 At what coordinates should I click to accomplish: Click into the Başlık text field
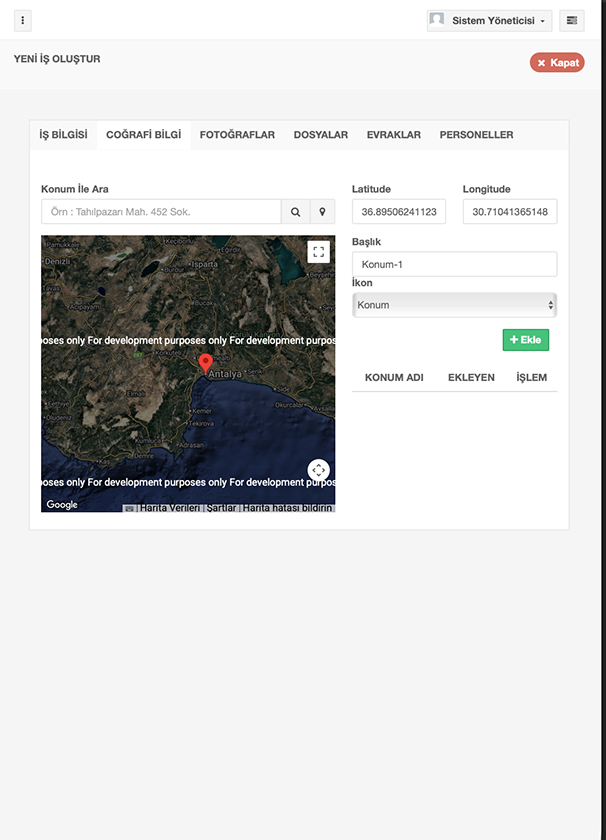(454, 264)
